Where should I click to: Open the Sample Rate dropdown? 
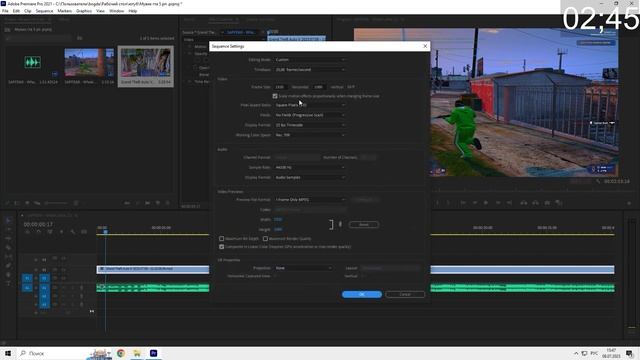310,167
